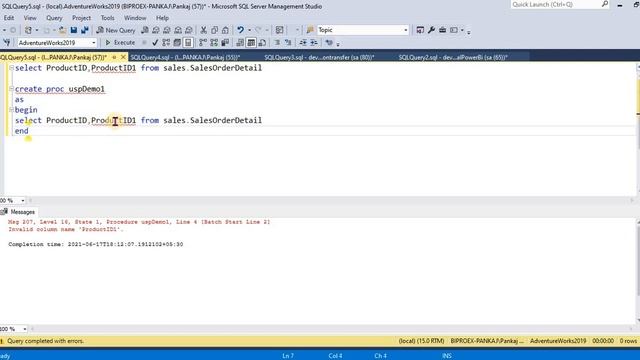Click the Undo arrow icon

coord(240,30)
